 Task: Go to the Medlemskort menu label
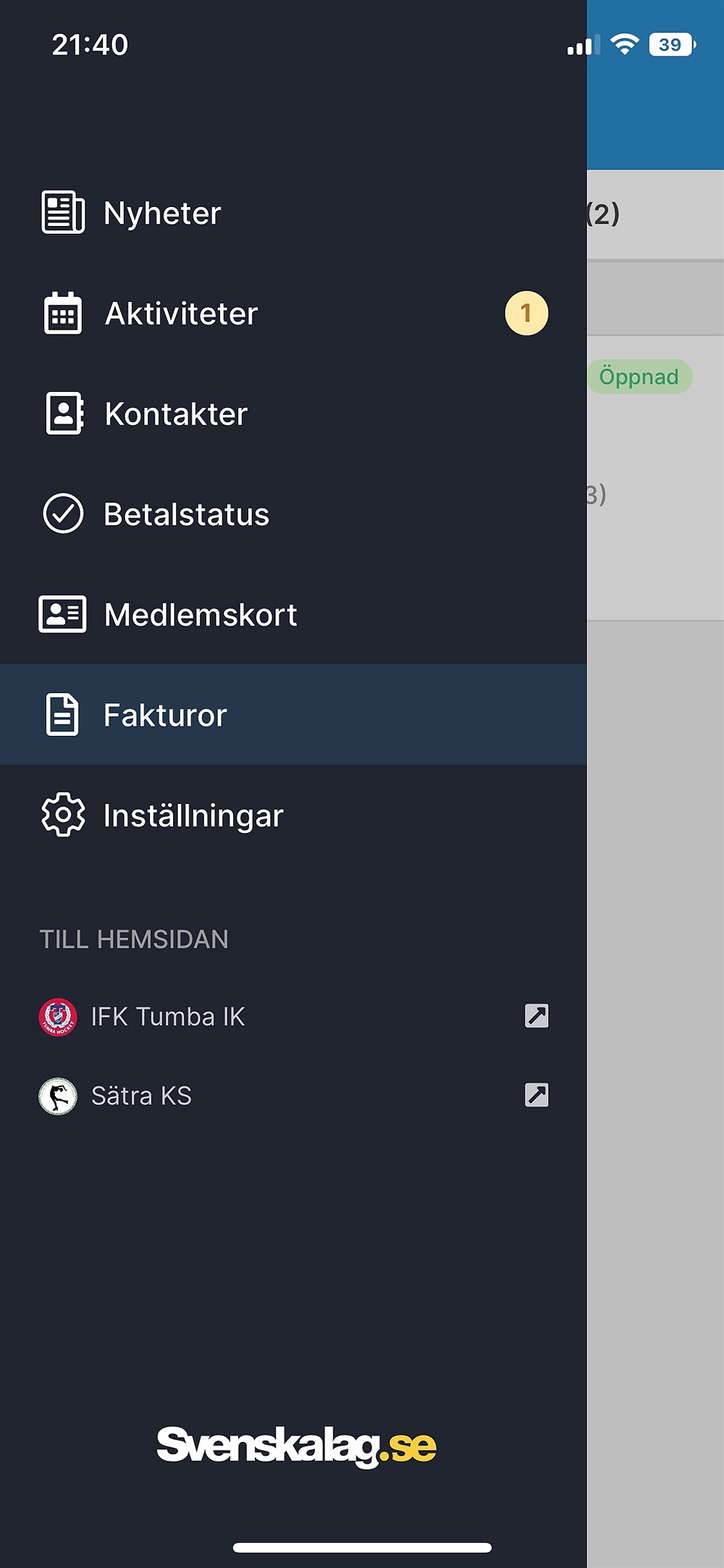[x=201, y=615]
